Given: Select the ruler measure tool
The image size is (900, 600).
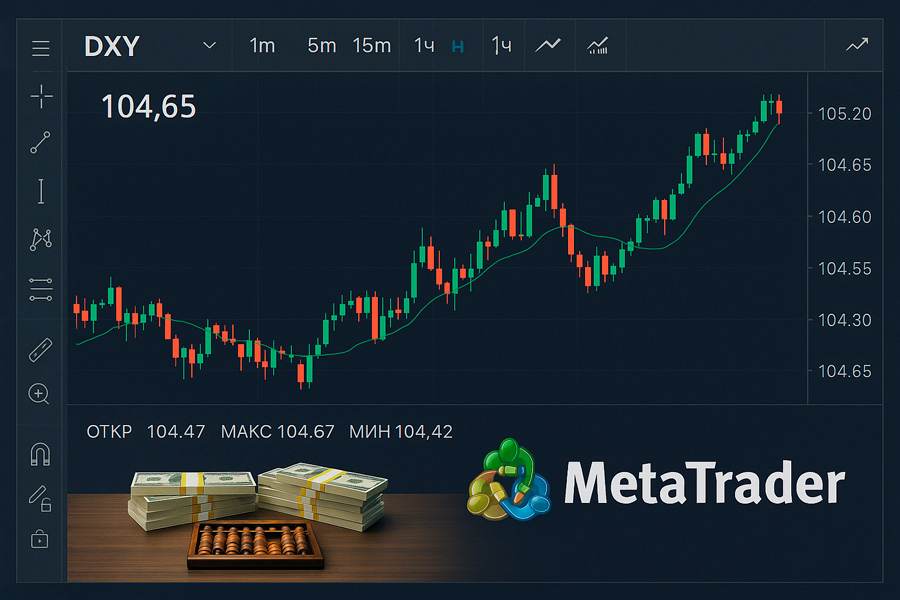Looking at the screenshot, I should pyautogui.click(x=40, y=351).
